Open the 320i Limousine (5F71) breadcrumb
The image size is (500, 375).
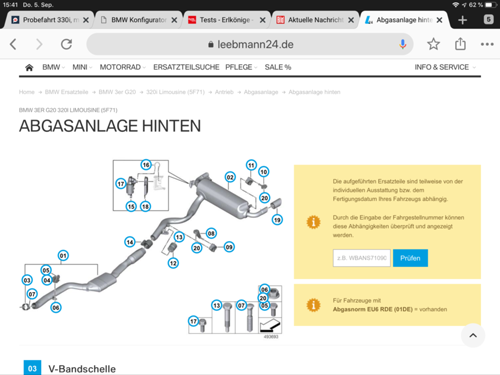pyautogui.click(x=175, y=92)
